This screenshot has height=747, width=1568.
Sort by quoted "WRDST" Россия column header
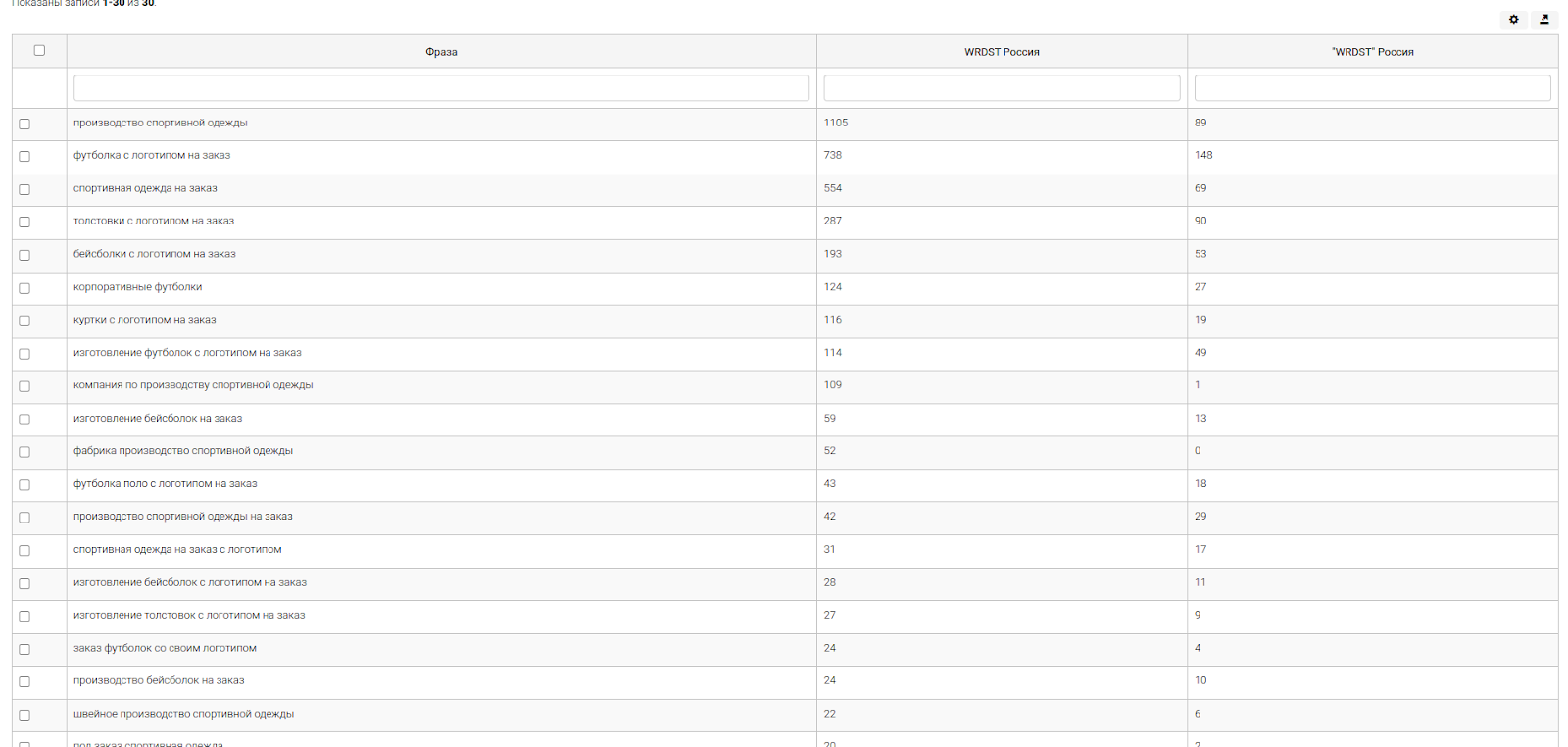click(x=1372, y=52)
